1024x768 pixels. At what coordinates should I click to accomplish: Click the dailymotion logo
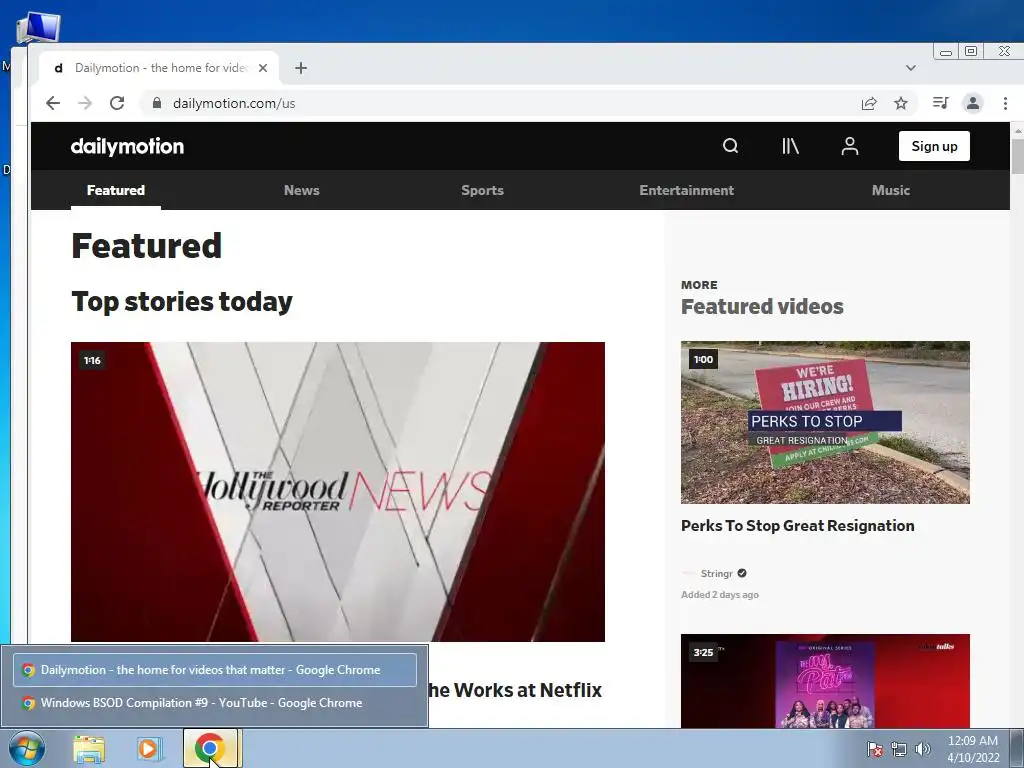click(x=127, y=146)
